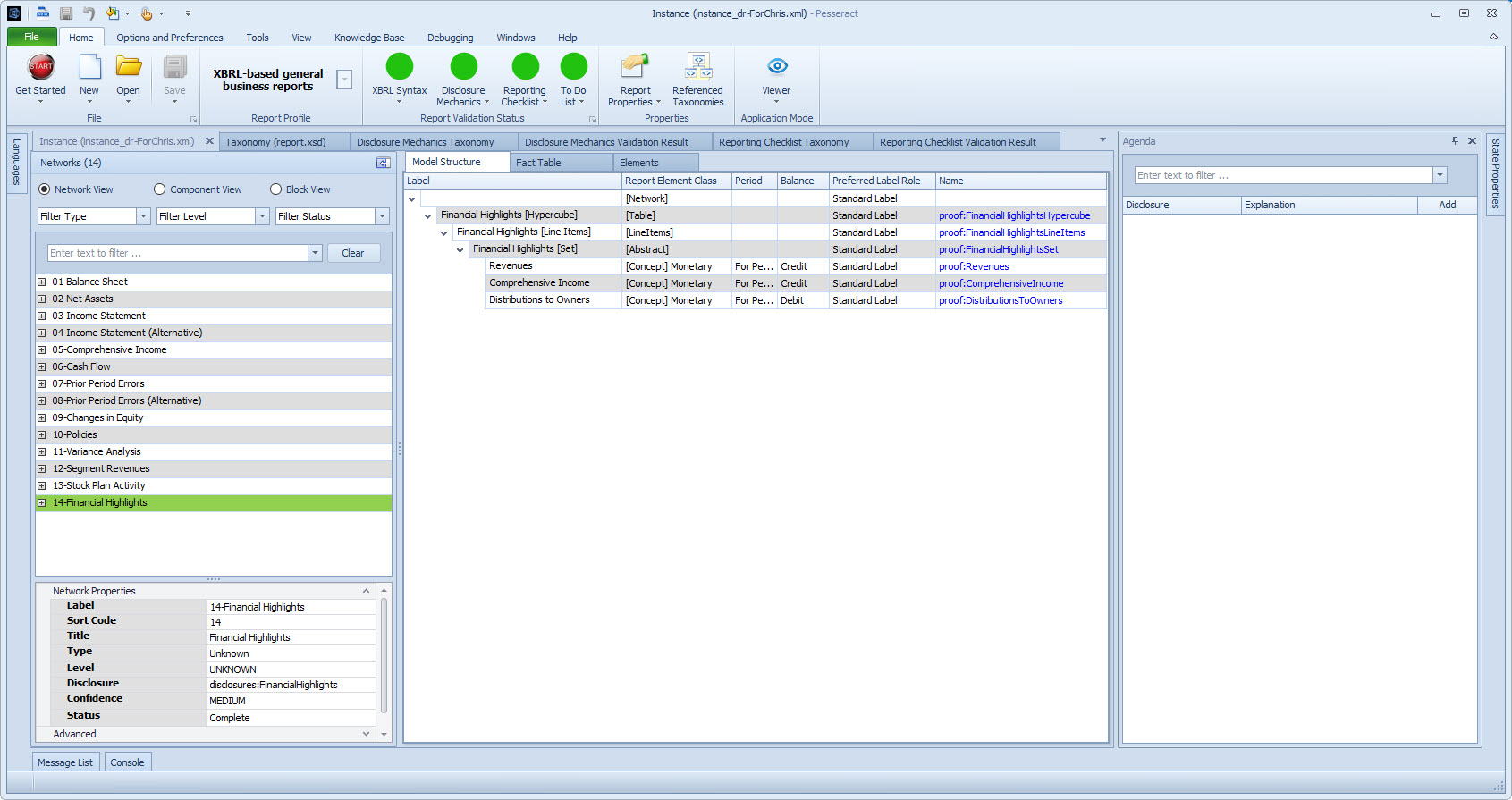Open the State Properties side panel

[1495, 173]
